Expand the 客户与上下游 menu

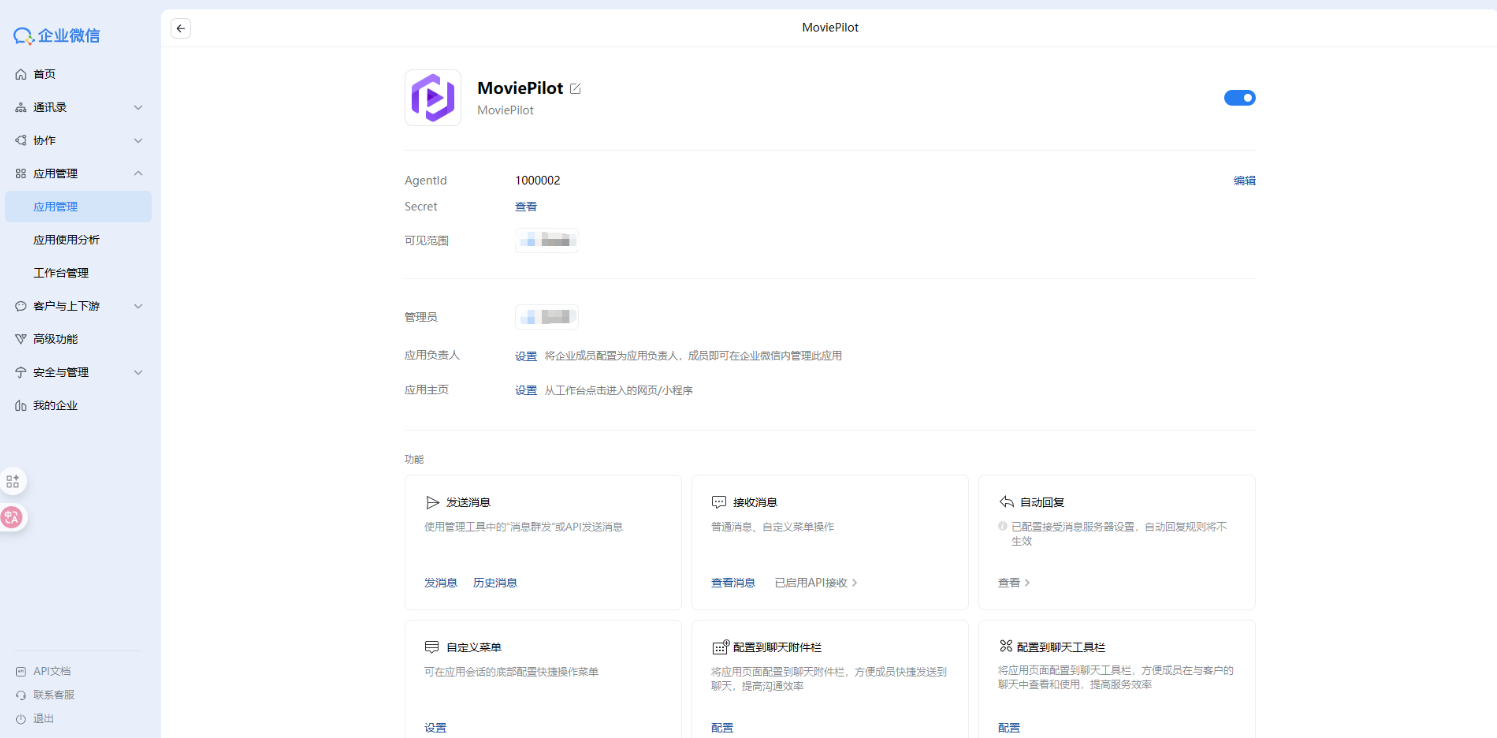[x=80, y=306]
